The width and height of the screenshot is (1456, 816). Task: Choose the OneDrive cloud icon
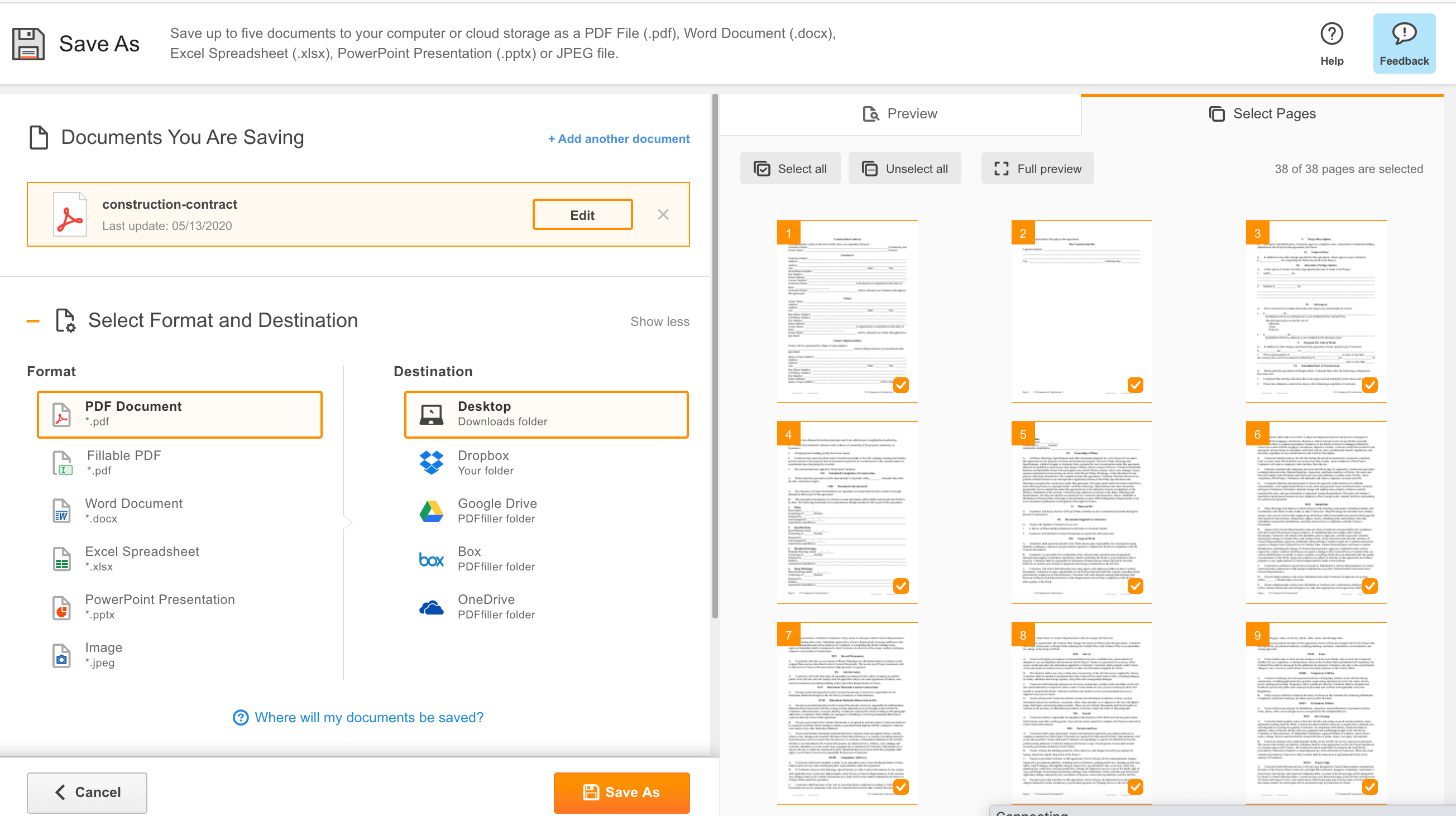(x=431, y=607)
